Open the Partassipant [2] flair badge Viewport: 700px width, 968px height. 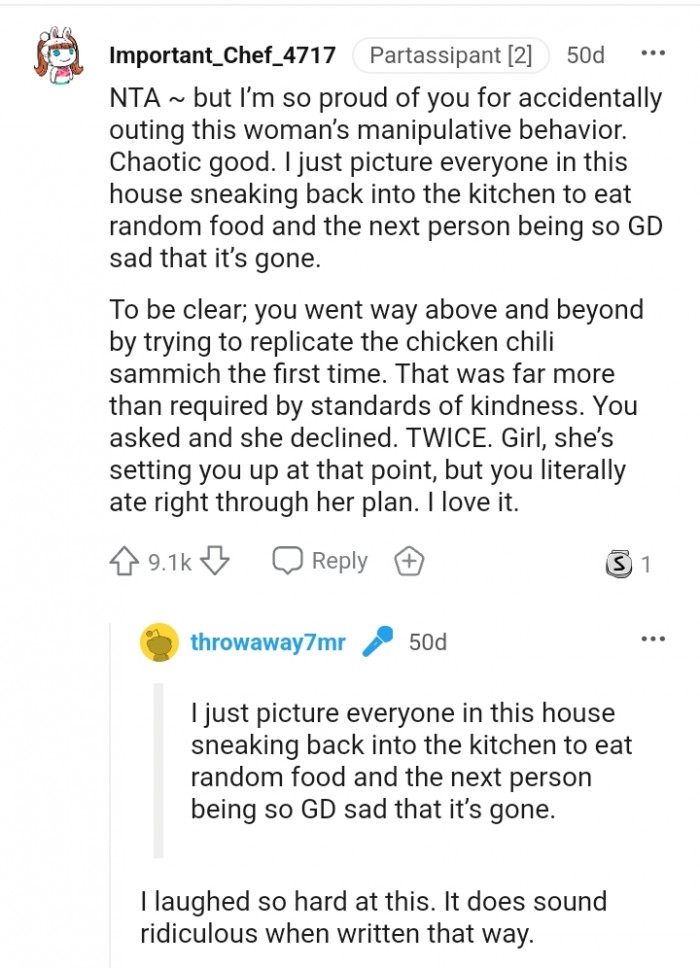point(450,55)
